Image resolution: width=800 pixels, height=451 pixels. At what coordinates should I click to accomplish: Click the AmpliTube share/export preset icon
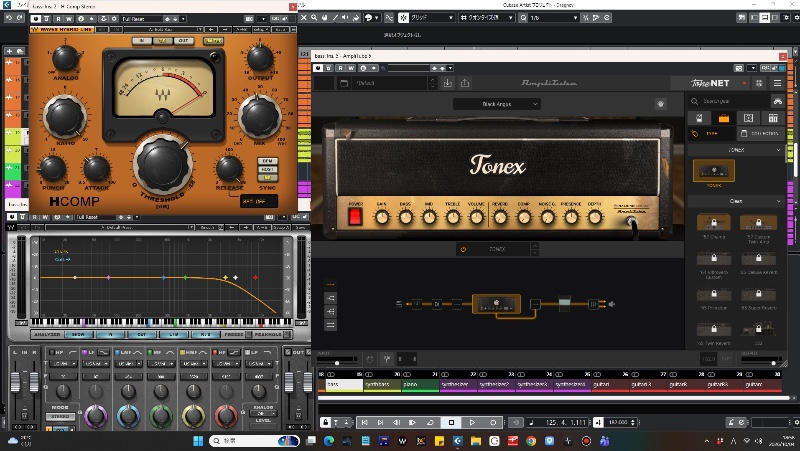click(x=464, y=83)
